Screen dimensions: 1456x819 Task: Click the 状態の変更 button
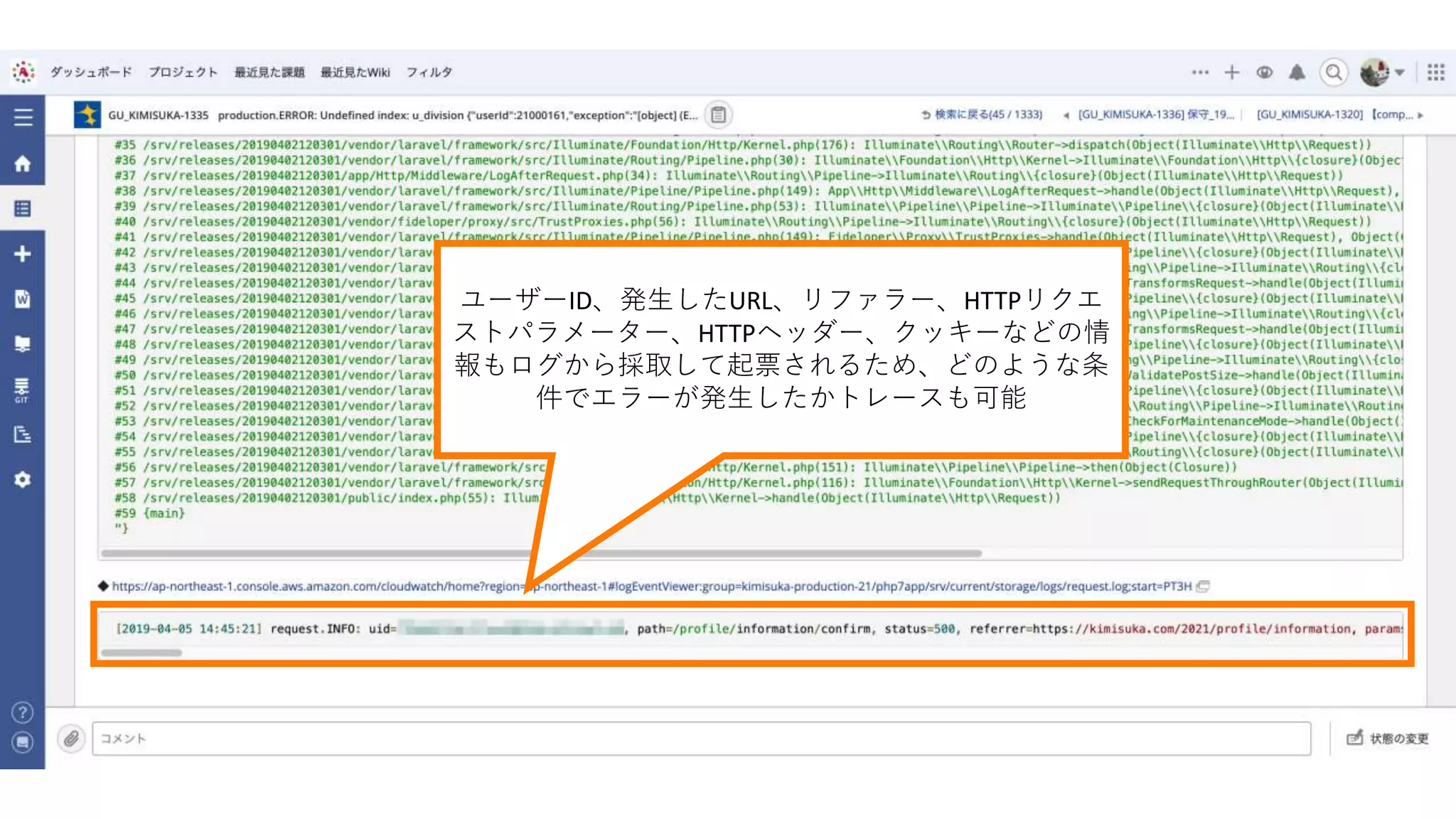(1387, 739)
